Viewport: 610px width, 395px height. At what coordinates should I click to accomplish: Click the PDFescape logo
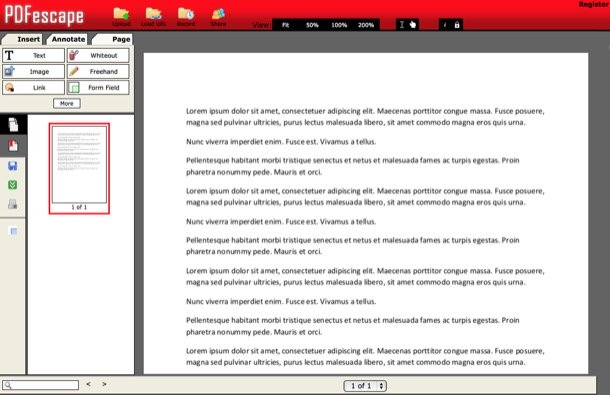[44, 16]
